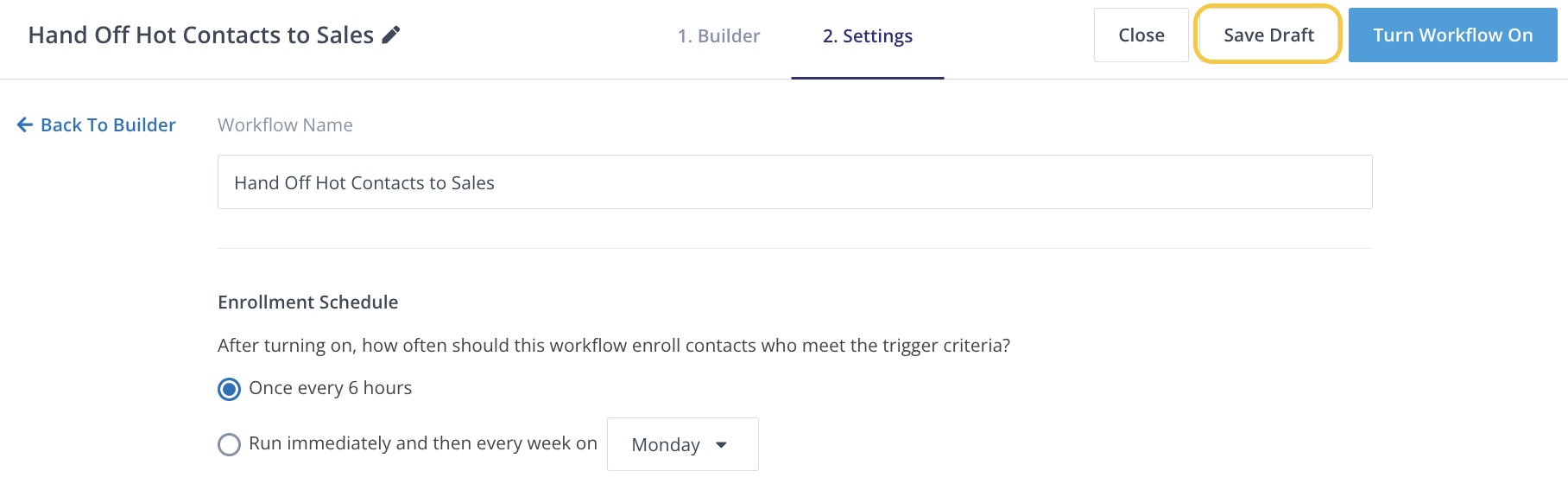1568x484 pixels.
Task: Focus the Workflow Name text field
Action: (794, 182)
